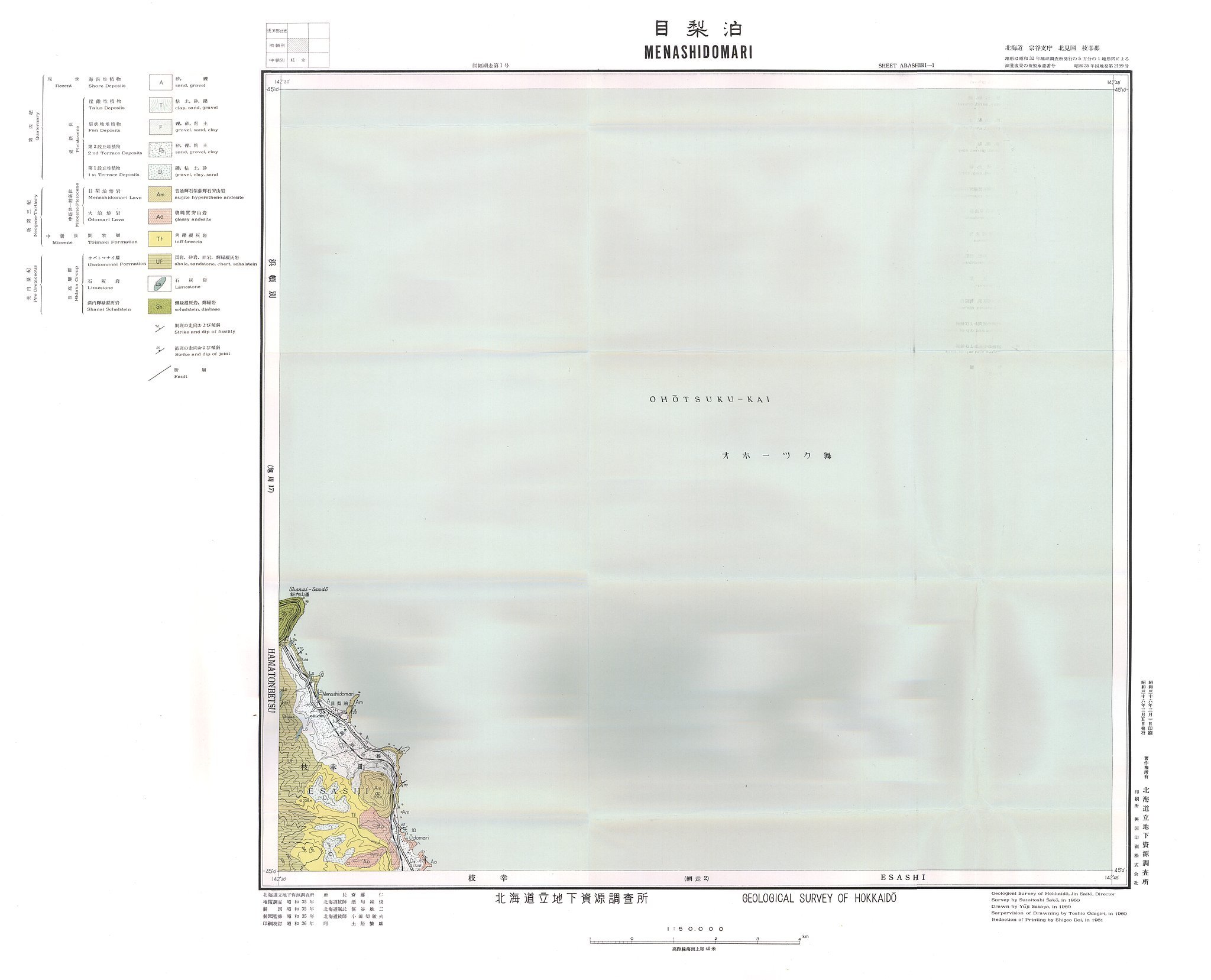The height and width of the screenshot is (980, 1211).
Task: Click the 2nd Terrace Deposits legend box
Action: tap(160, 149)
